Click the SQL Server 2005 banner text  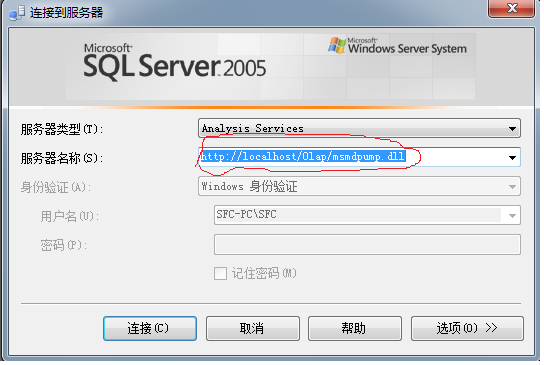pyautogui.click(x=175, y=61)
